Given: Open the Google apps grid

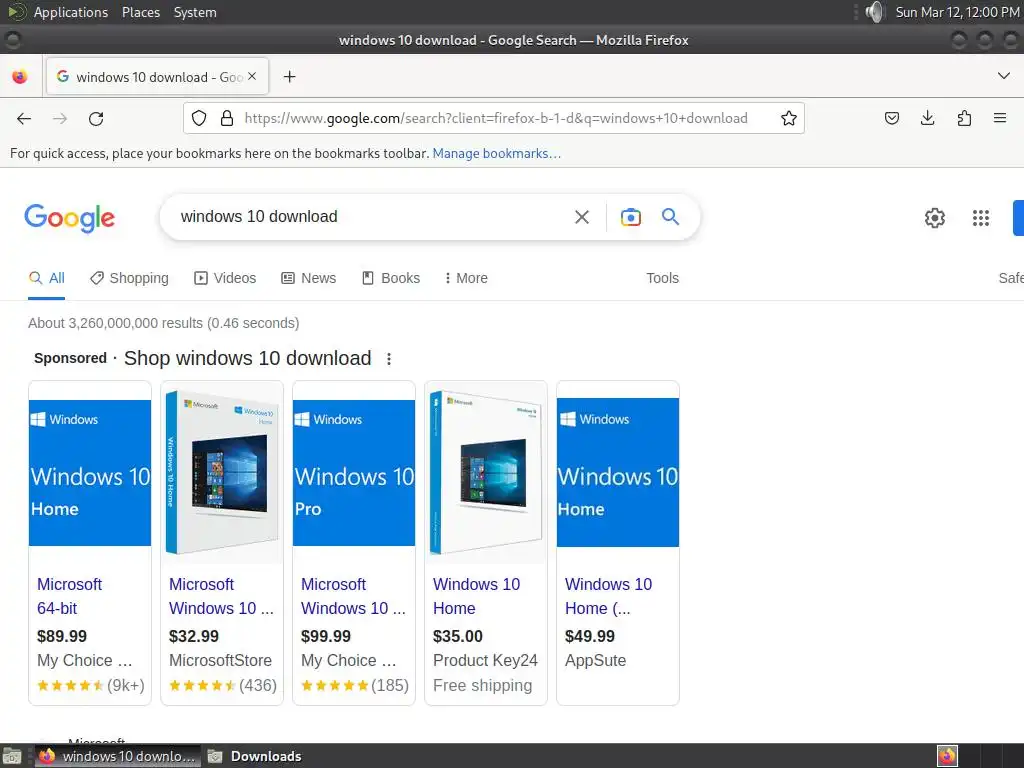Looking at the screenshot, I should coord(981,217).
